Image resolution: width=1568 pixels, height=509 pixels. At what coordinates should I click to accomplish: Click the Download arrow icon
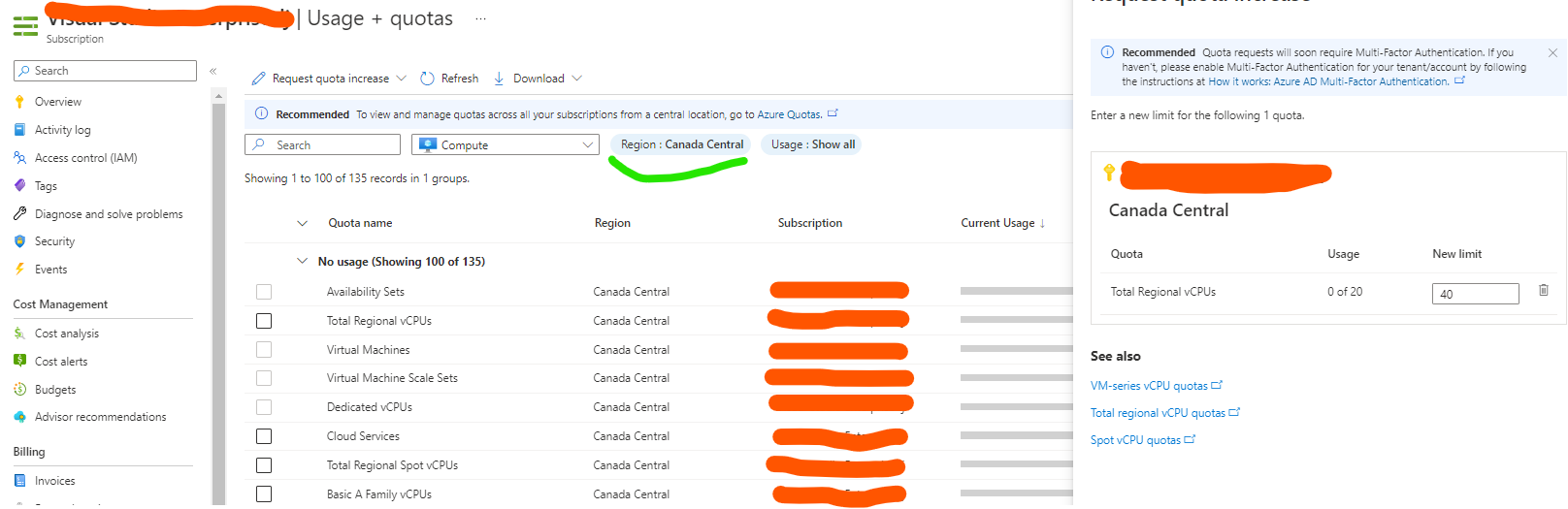(499, 79)
